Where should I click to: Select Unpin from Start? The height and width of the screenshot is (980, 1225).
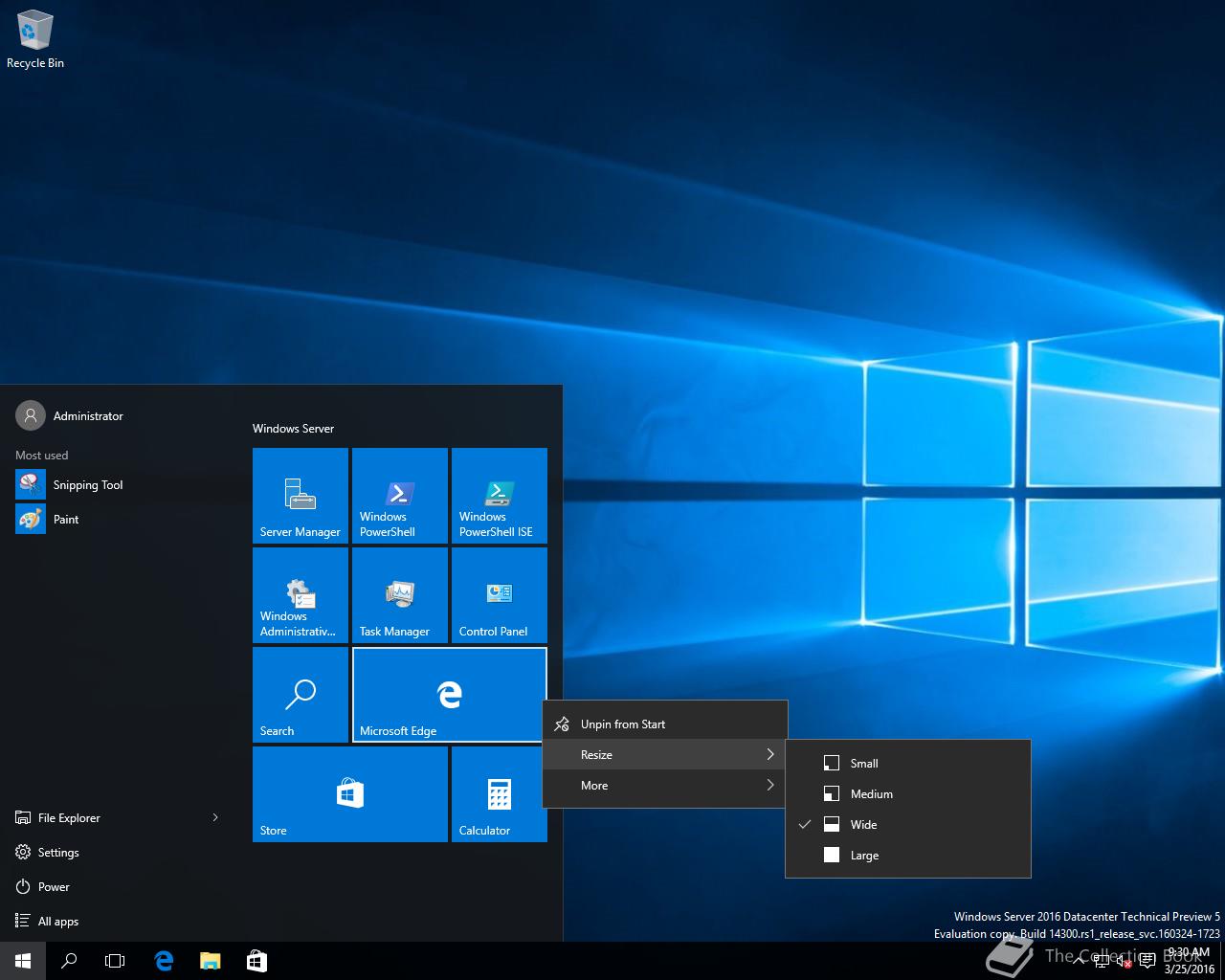(x=665, y=724)
